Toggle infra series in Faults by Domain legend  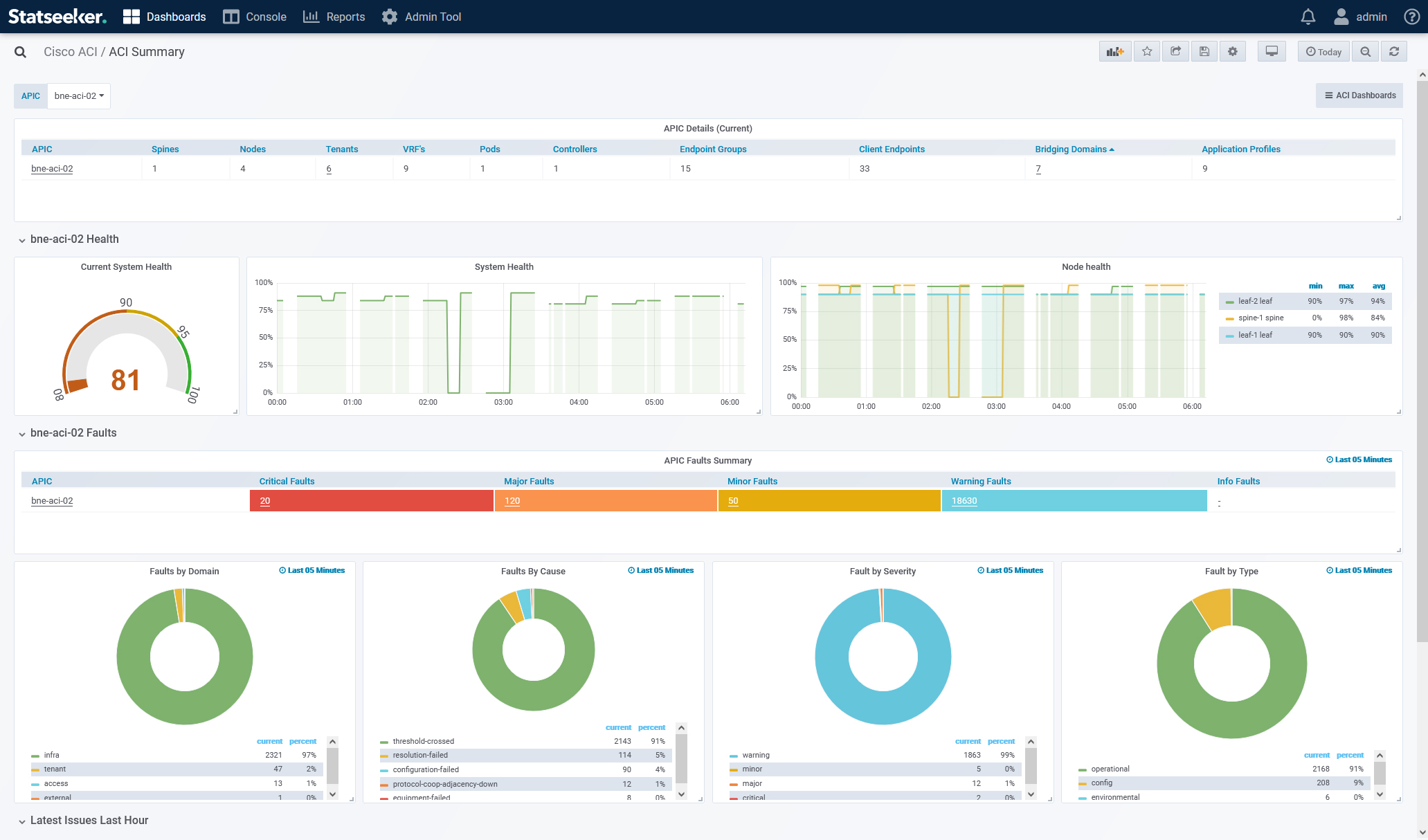(51, 756)
